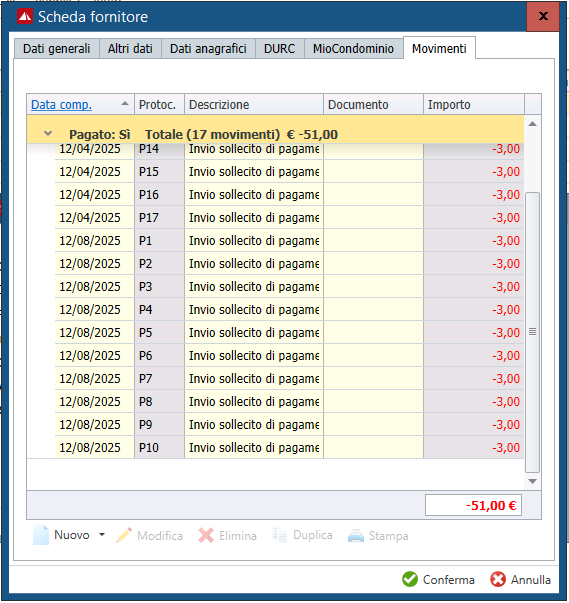Open the Nuovo dropdown arrow
The width and height of the screenshot is (569, 603).
point(102,535)
